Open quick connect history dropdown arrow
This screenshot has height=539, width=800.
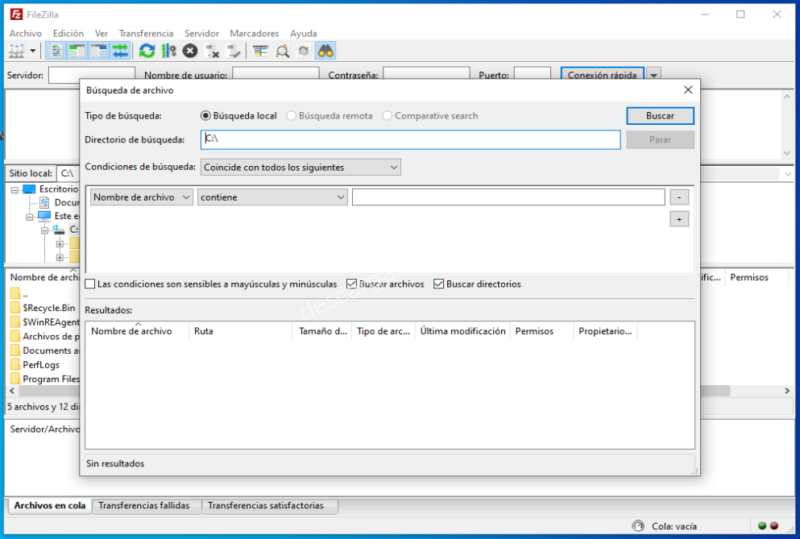[654, 75]
